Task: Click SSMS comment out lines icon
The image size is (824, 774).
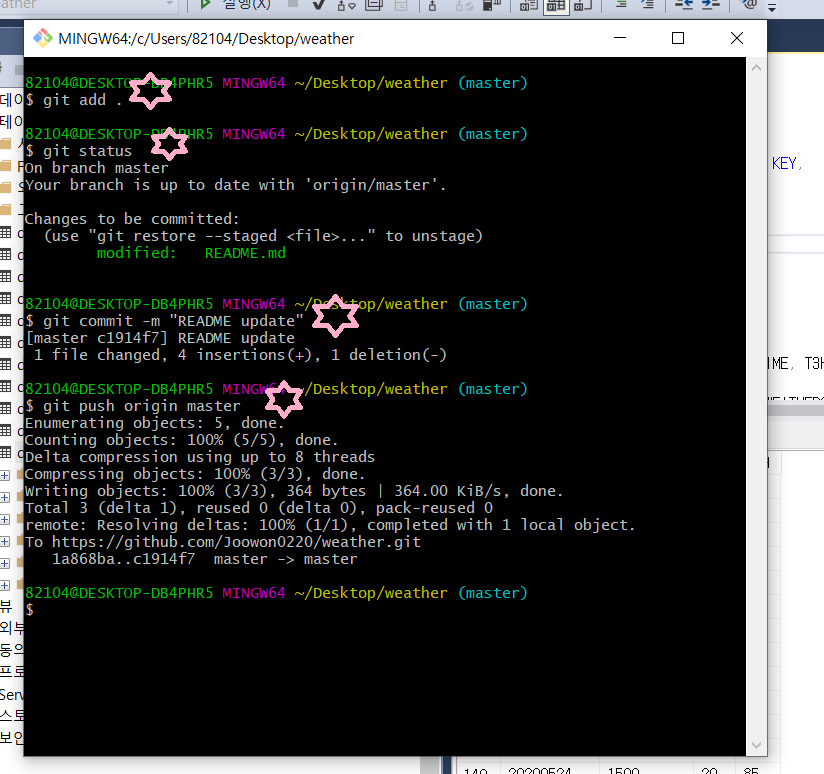Action: 621,4
